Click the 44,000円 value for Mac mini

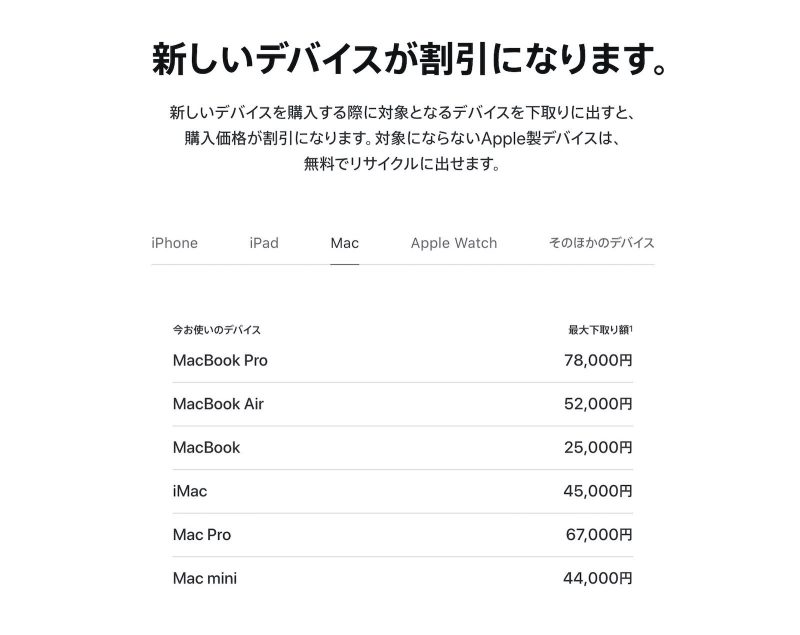tap(601, 578)
